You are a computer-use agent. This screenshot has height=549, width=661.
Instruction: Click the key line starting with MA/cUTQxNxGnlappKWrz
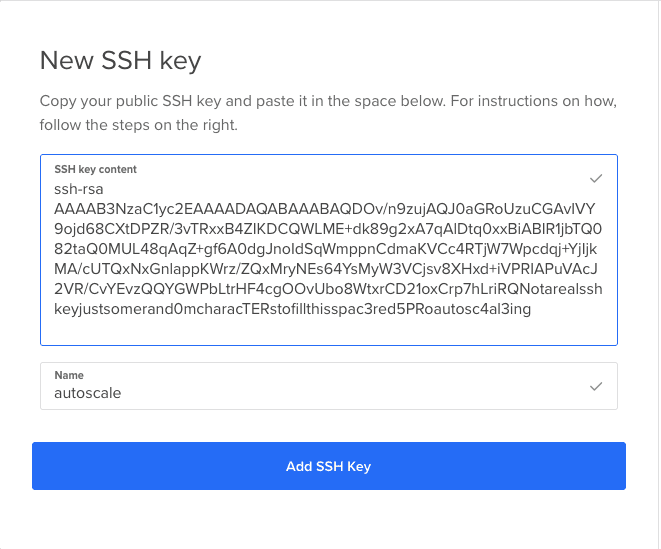tap(326, 269)
